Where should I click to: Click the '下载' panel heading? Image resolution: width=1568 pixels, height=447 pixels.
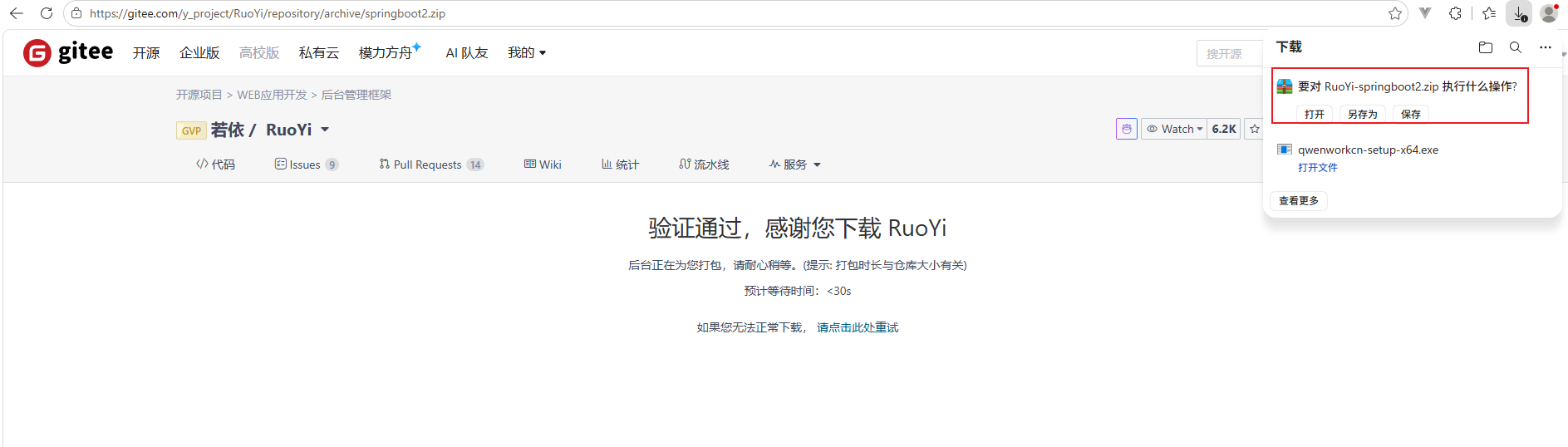point(1290,47)
